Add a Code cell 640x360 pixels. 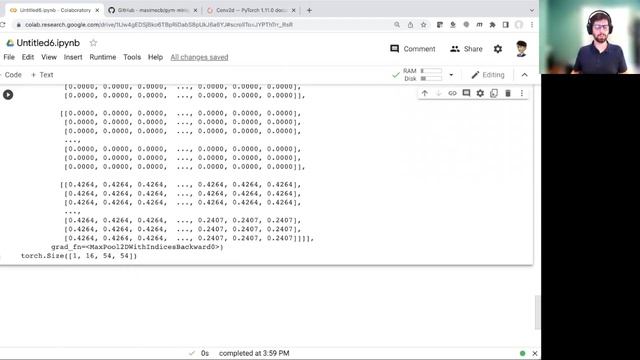coord(11,75)
